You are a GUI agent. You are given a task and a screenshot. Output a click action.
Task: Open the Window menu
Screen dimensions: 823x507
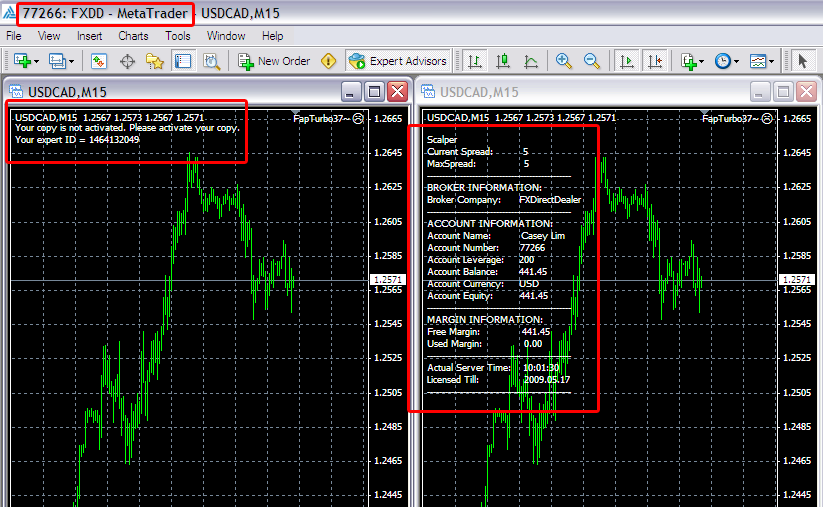226,36
